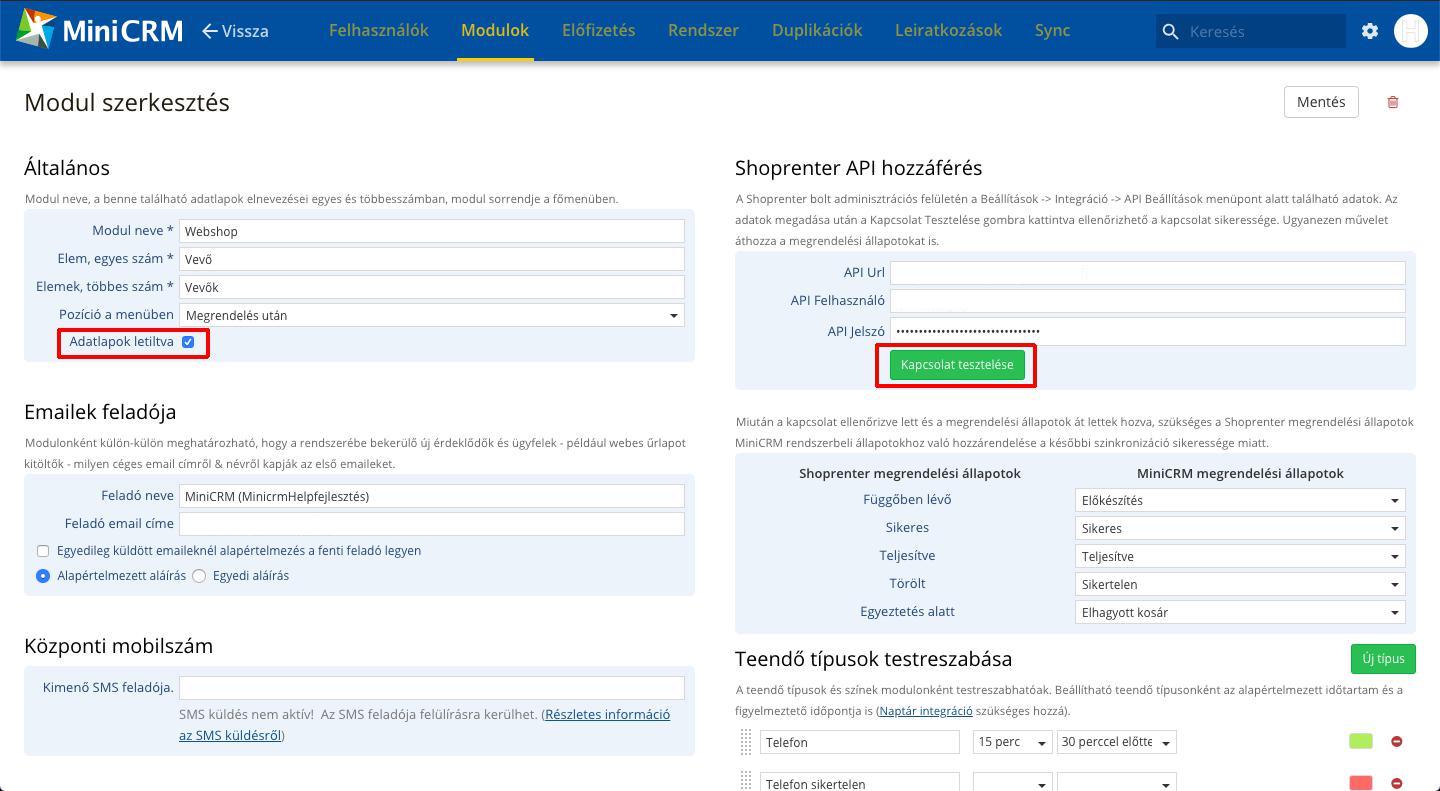Screen dimensions: 1440x791
Task: Click into Feladó email címe field
Action: pyautogui.click(x=432, y=524)
